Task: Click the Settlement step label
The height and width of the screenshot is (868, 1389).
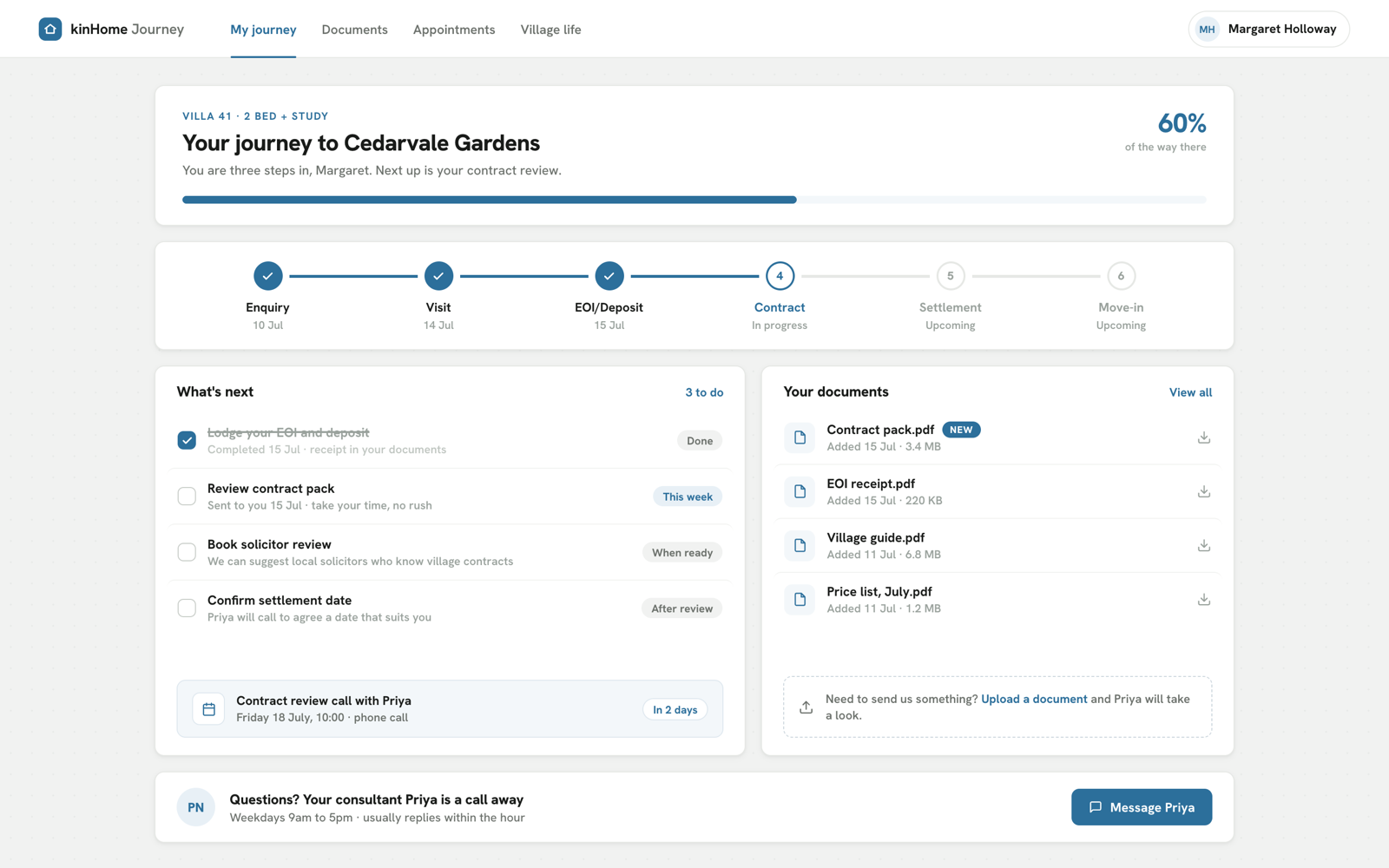Action: 951,307
